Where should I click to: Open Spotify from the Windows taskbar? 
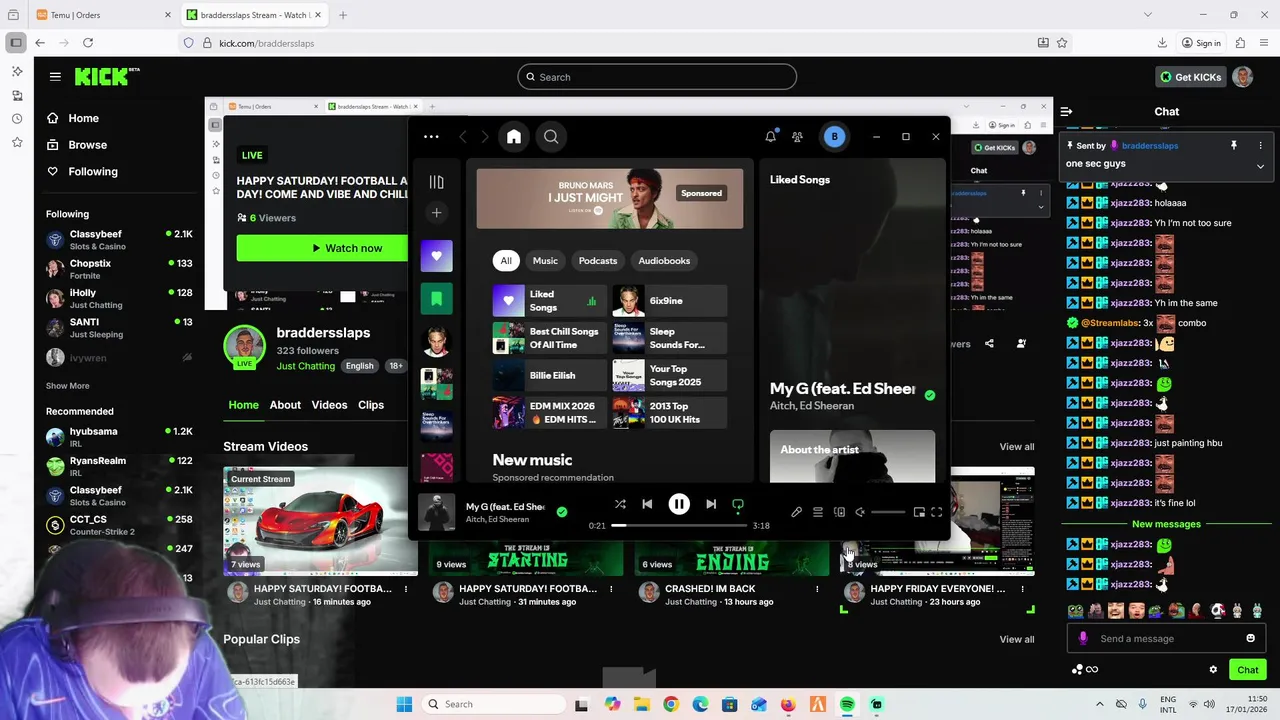tap(847, 704)
